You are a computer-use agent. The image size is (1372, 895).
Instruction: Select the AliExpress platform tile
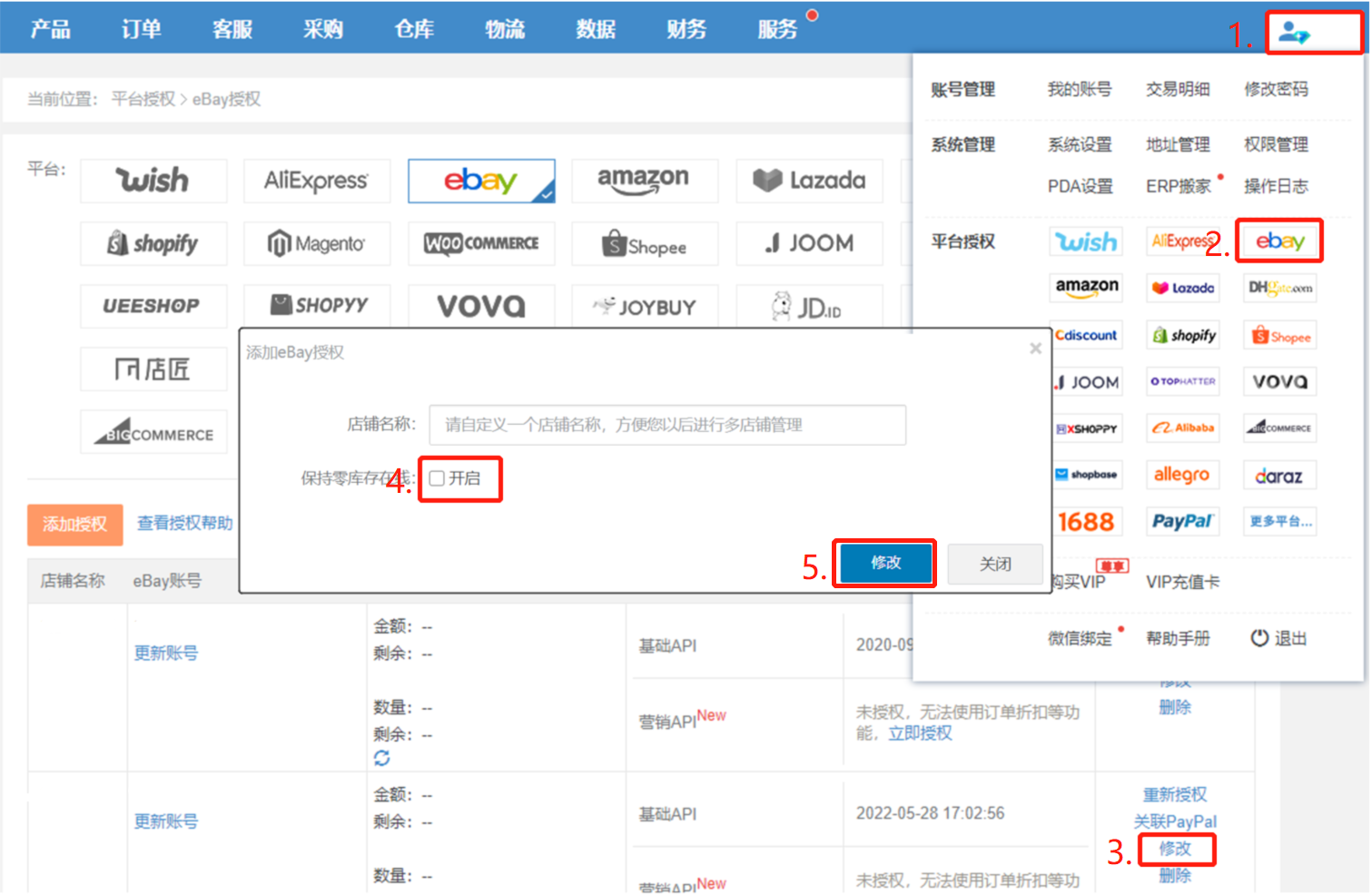[x=317, y=181]
